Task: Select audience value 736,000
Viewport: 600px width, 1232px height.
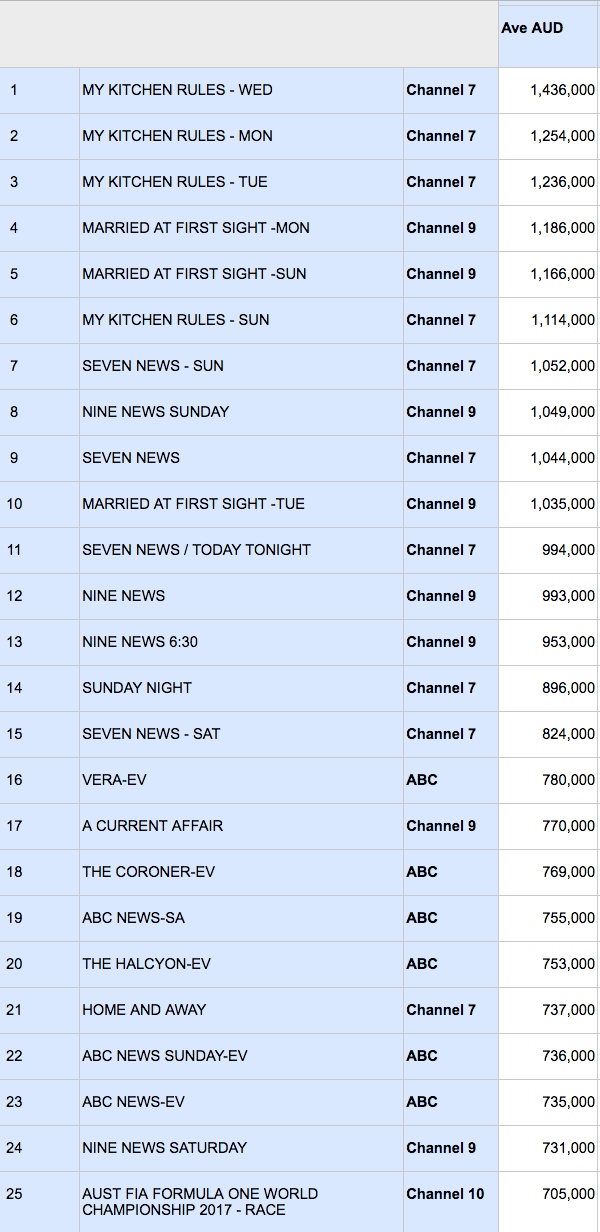Action: point(548,1056)
